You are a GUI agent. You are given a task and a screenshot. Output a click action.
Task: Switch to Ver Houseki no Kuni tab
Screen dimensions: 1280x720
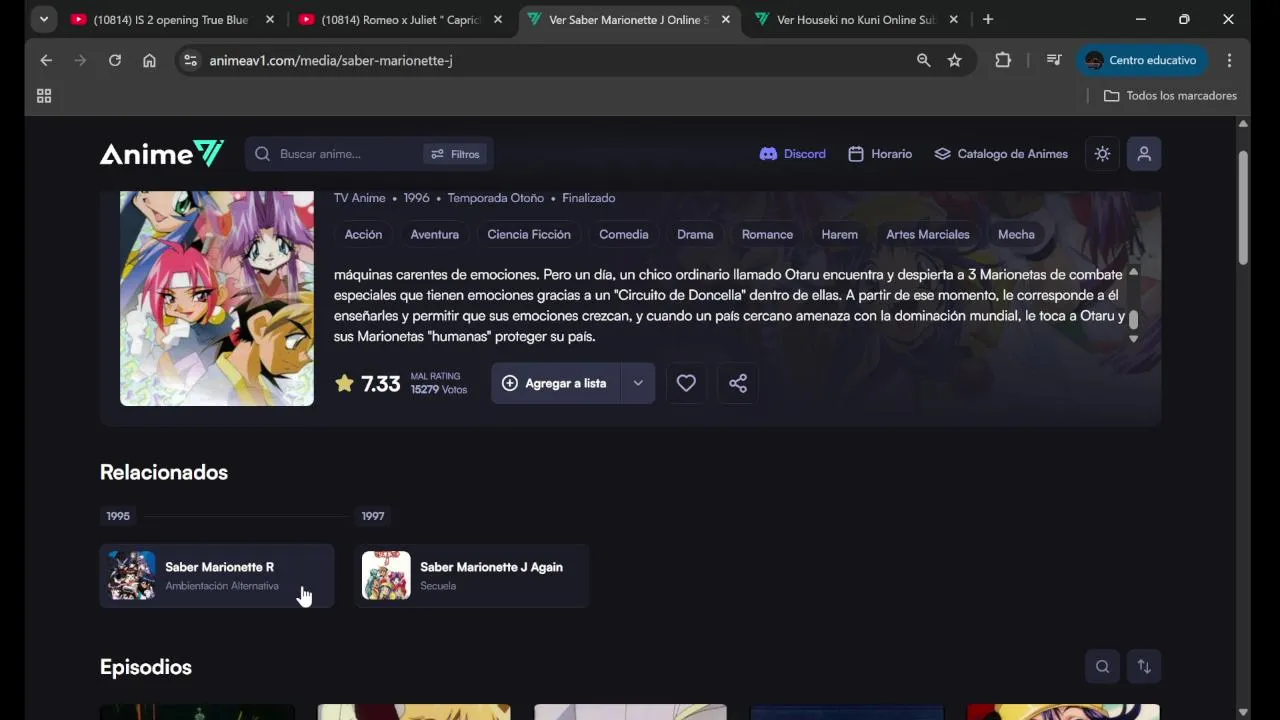click(856, 20)
